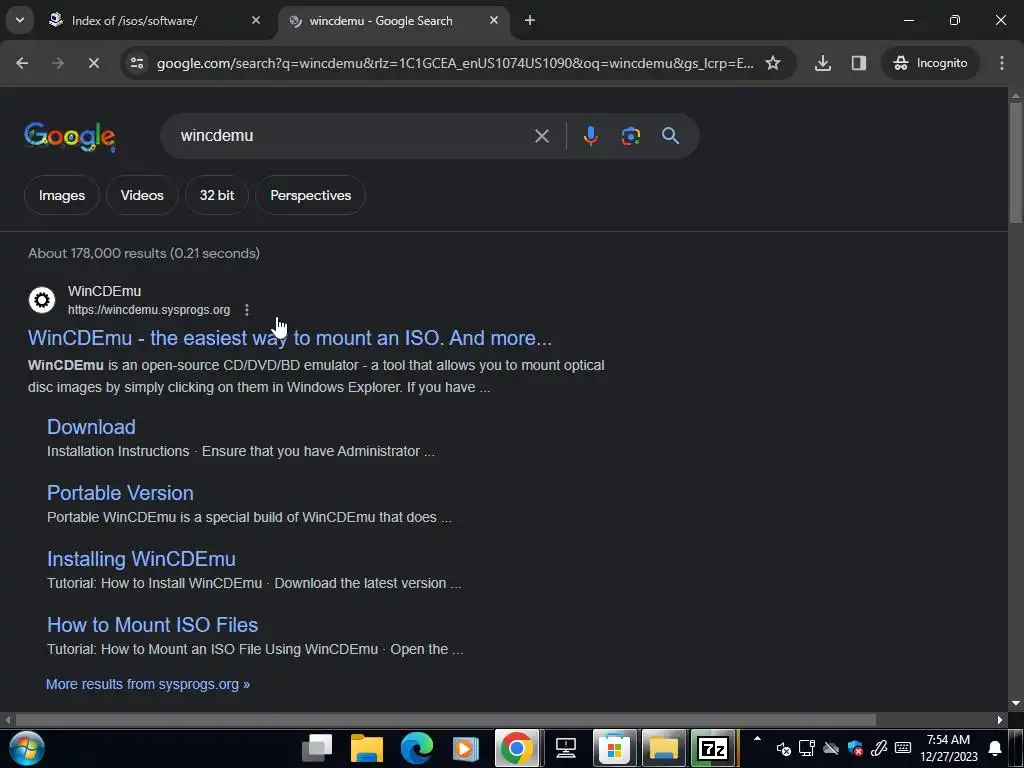Open the Chrome three-dot menu
Image resolution: width=1024 pixels, height=768 pixels.
1002,63
